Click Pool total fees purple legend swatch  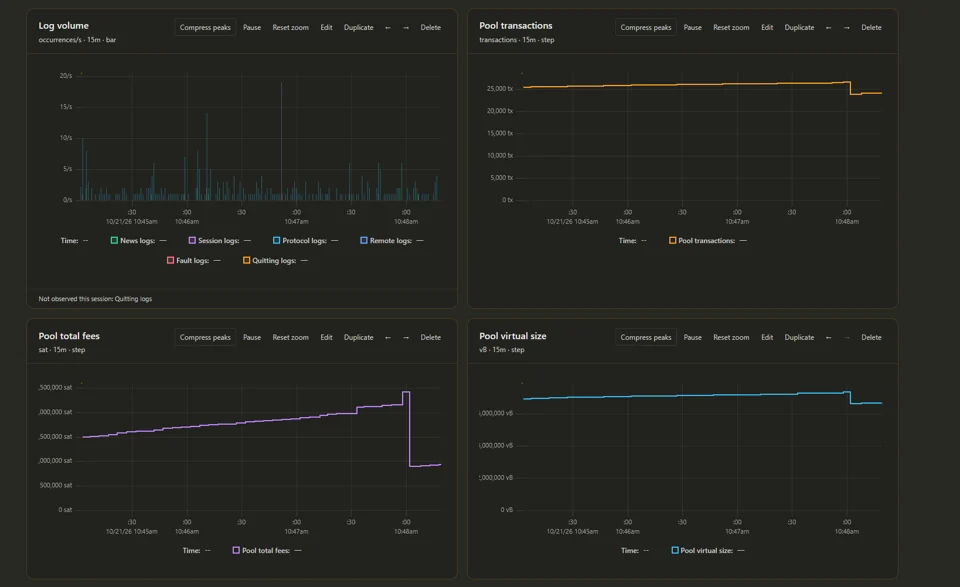point(236,550)
